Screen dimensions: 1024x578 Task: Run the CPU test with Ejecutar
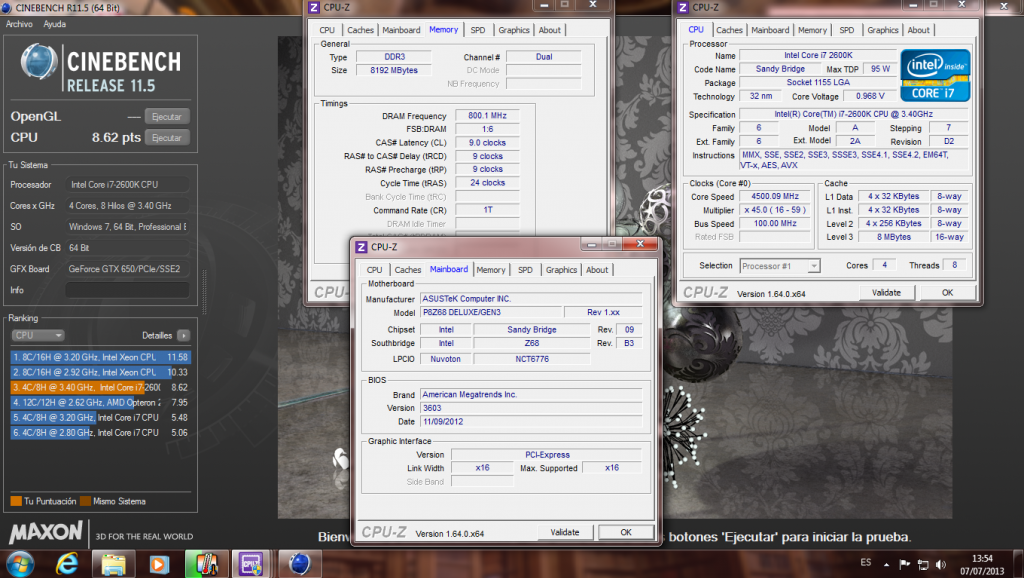[167, 138]
